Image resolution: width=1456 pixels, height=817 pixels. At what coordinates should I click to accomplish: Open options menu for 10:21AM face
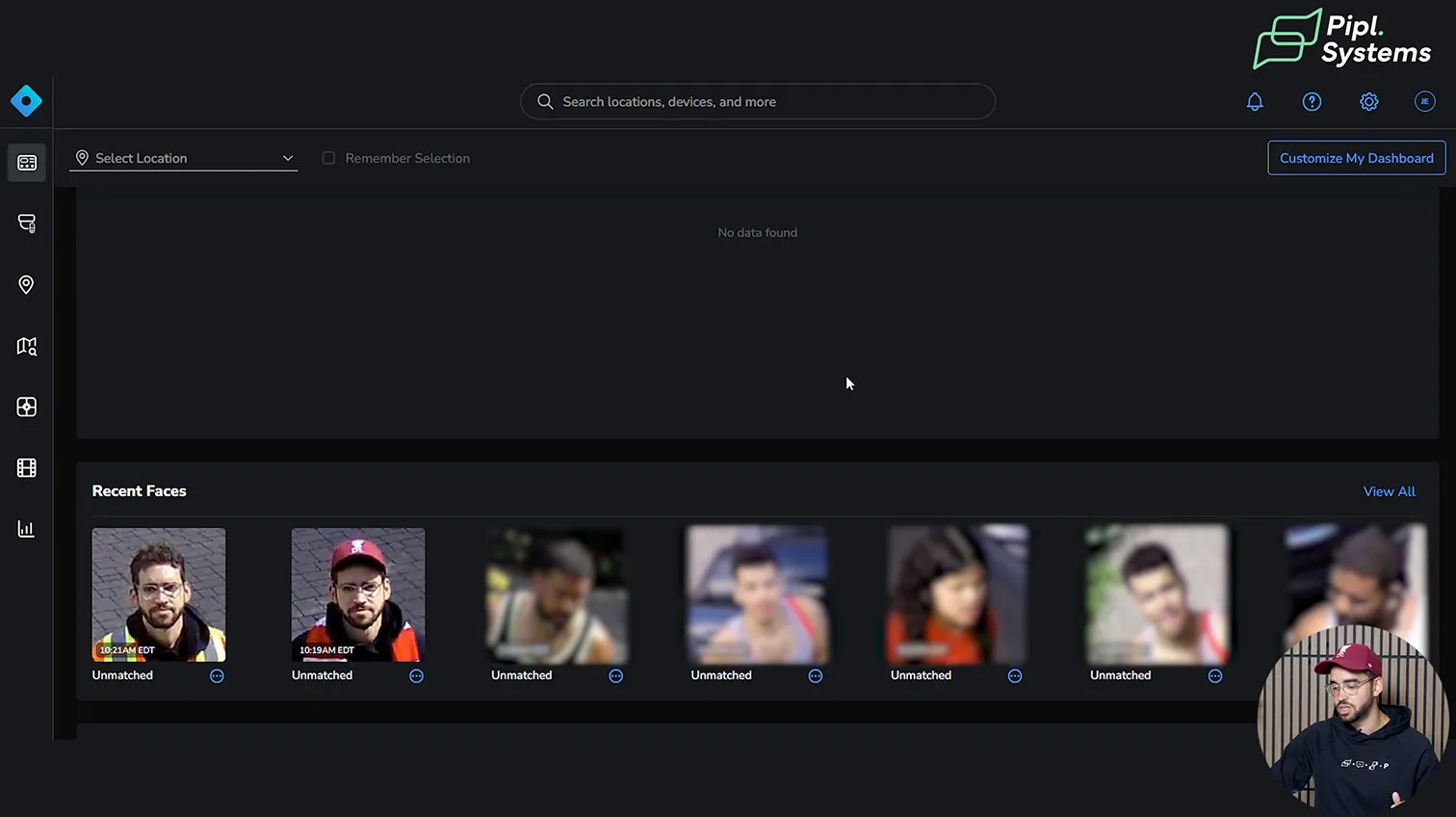click(217, 676)
